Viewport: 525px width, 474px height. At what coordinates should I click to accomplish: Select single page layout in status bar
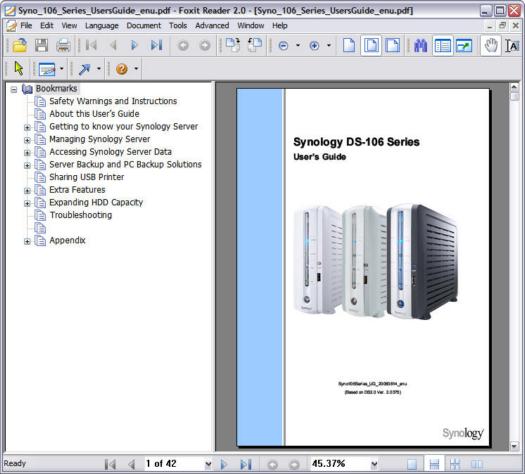click(x=412, y=464)
